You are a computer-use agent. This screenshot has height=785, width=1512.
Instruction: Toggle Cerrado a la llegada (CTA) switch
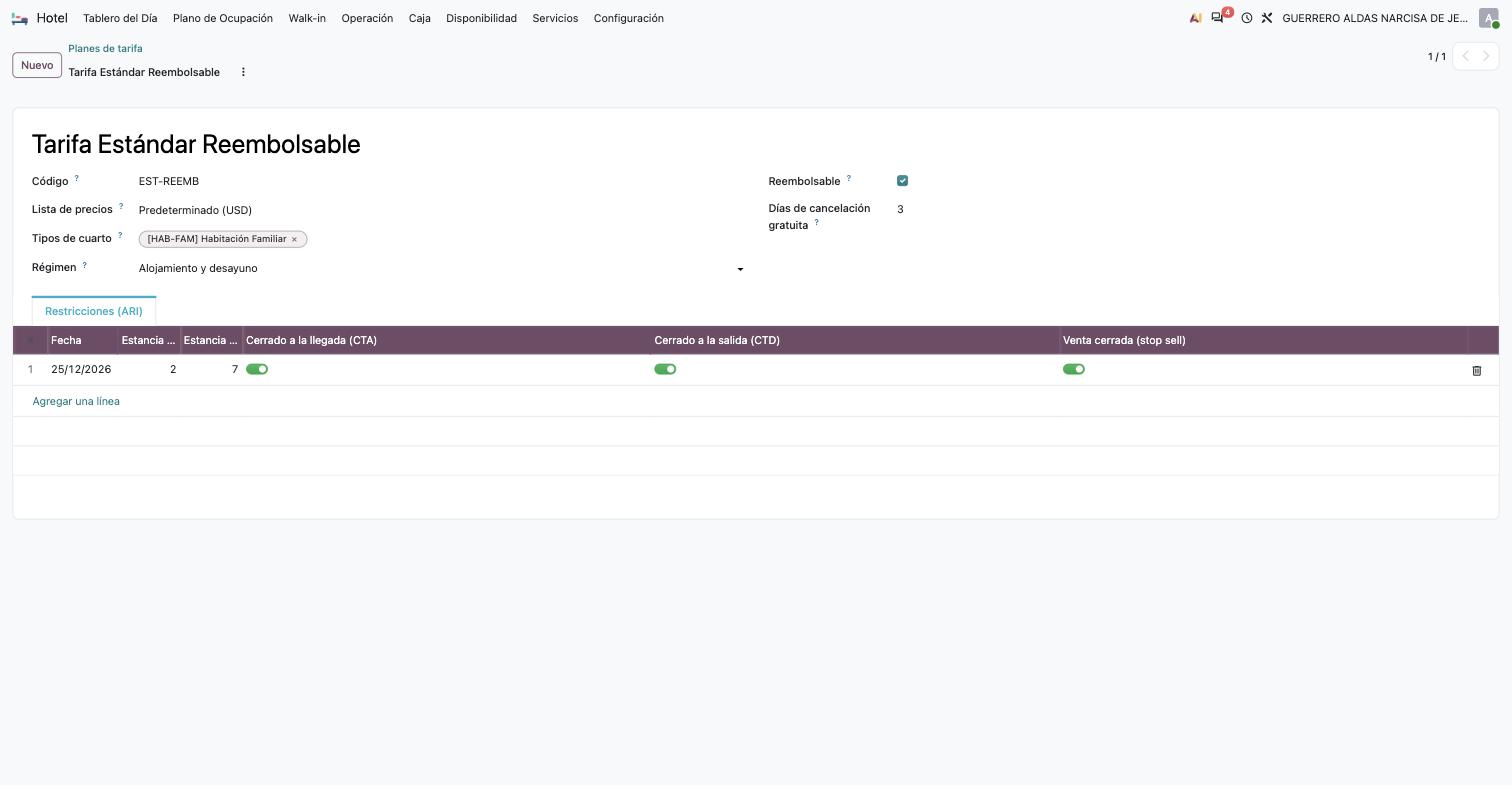pyautogui.click(x=257, y=369)
